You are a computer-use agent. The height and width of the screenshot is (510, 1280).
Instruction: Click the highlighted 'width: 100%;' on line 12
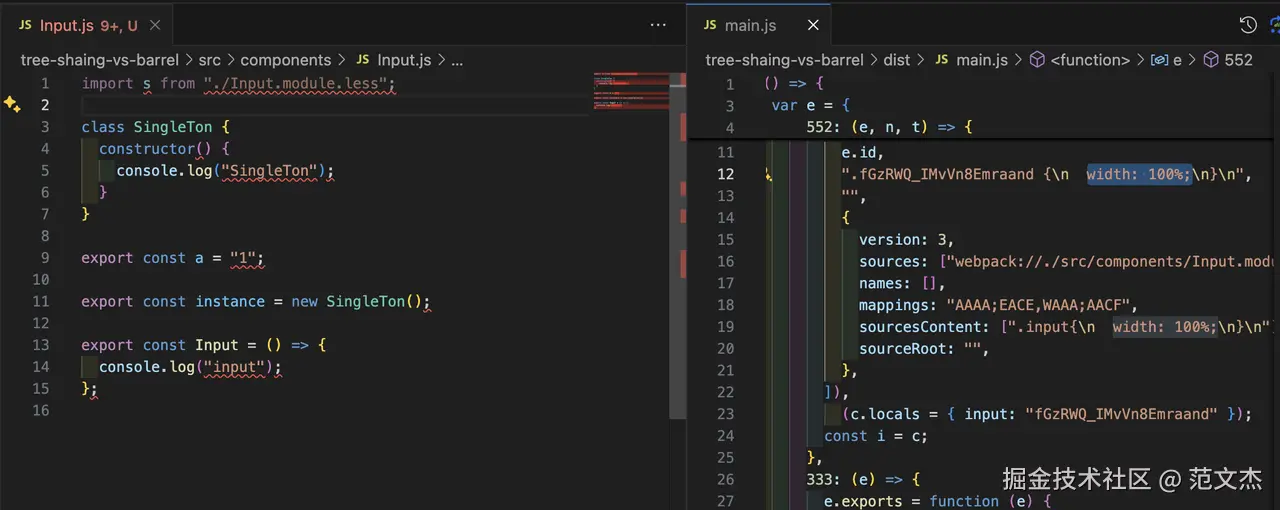tap(1140, 174)
